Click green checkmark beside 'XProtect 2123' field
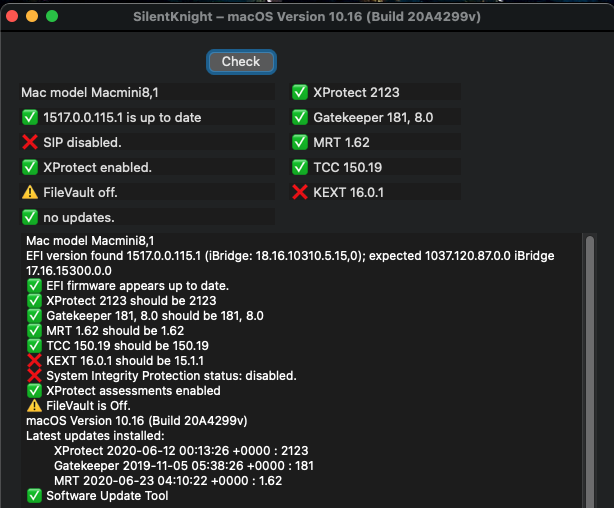The image size is (614, 508). click(300, 92)
